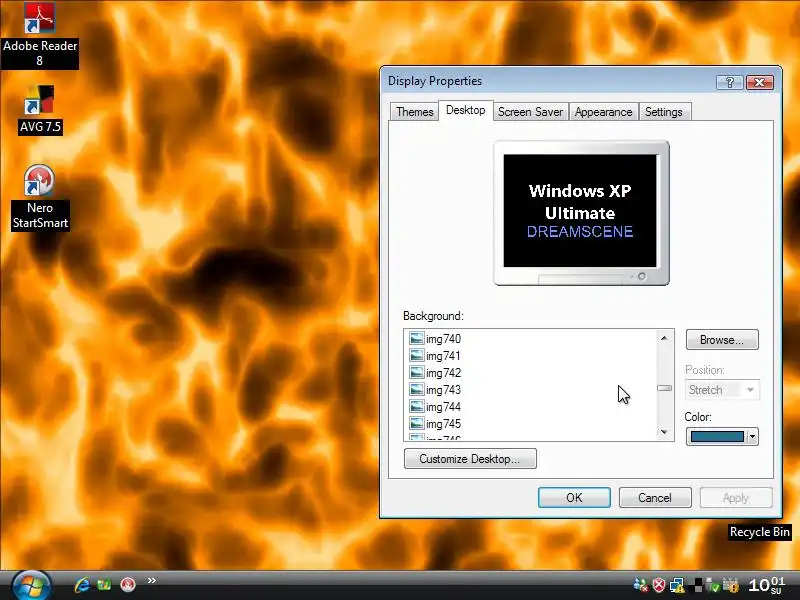The image size is (800, 600).
Task: Select the Recycle Bin label on desktop
Action: point(759,532)
